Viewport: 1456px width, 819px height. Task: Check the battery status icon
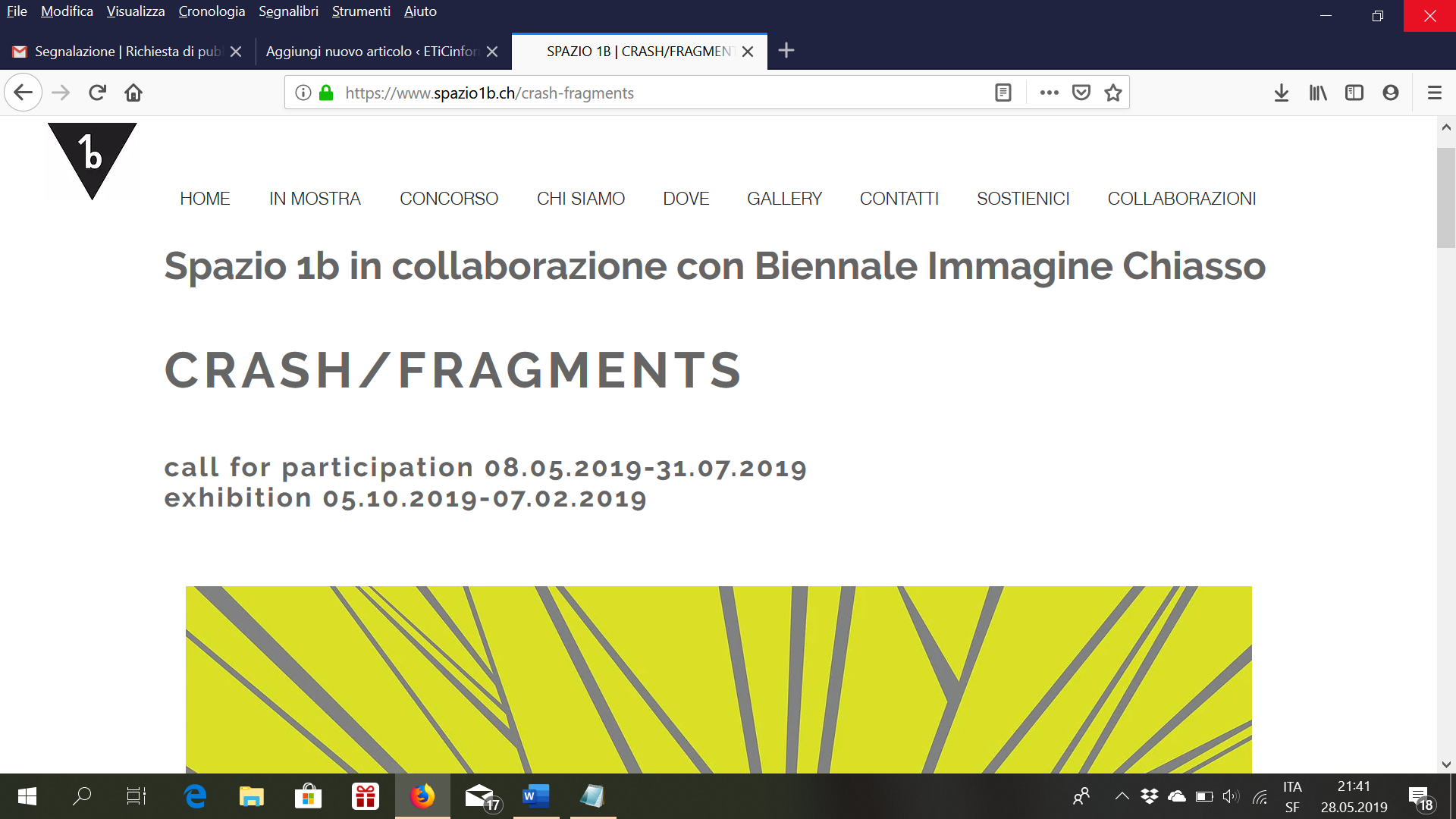pos(1204,796)
